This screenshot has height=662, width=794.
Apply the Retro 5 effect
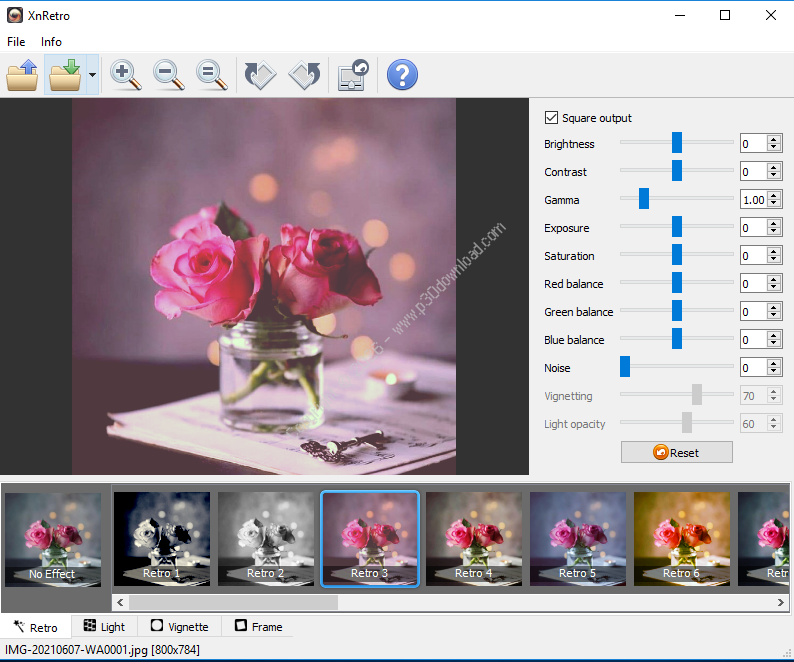coord(578,539)
